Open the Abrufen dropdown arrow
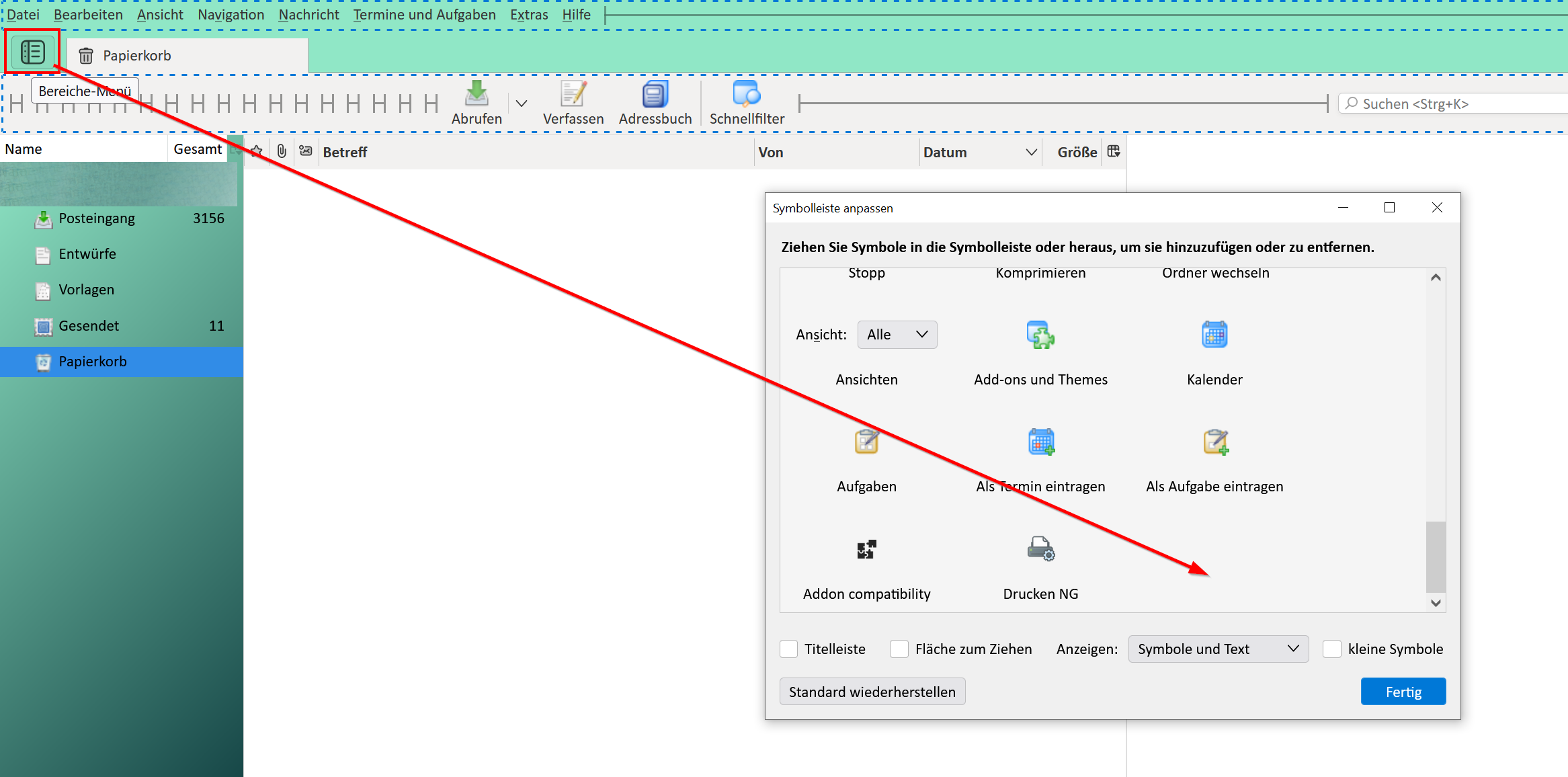 522,104
